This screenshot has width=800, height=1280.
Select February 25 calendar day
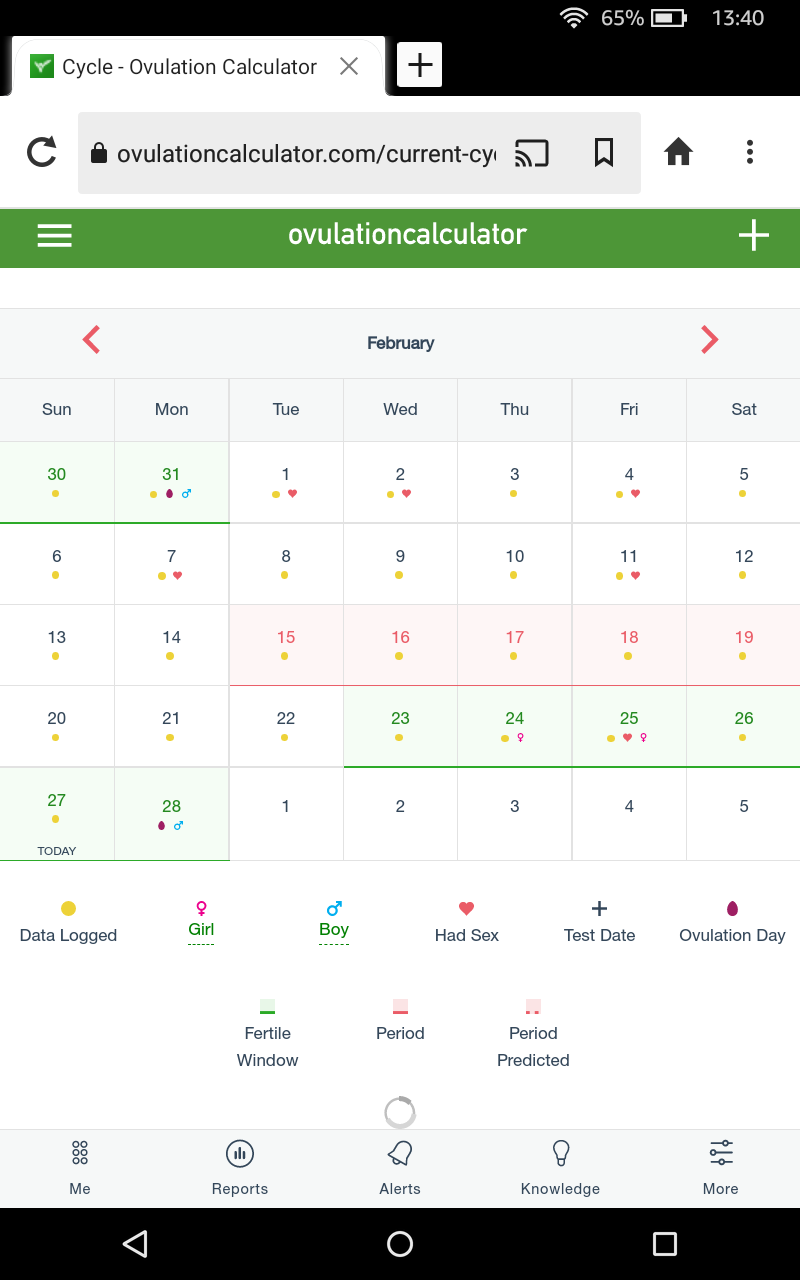click(x=629, y=726)
